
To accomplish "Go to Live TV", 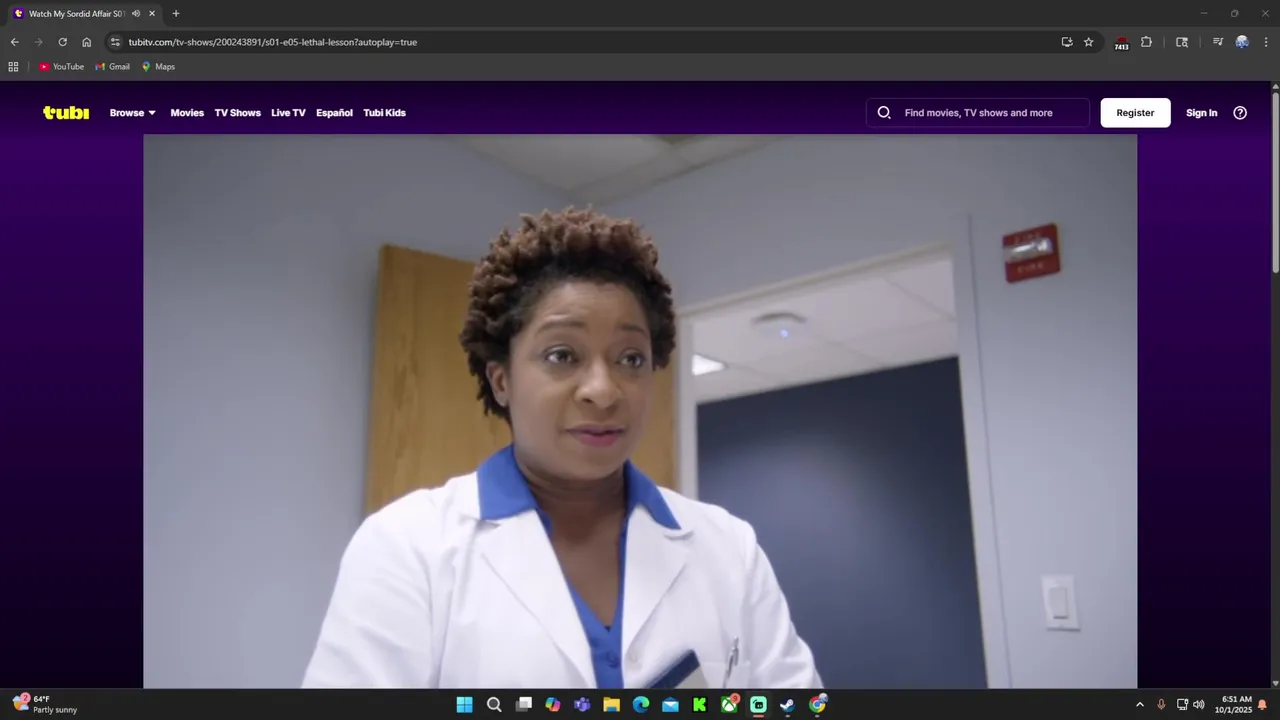I will (288, 113).
